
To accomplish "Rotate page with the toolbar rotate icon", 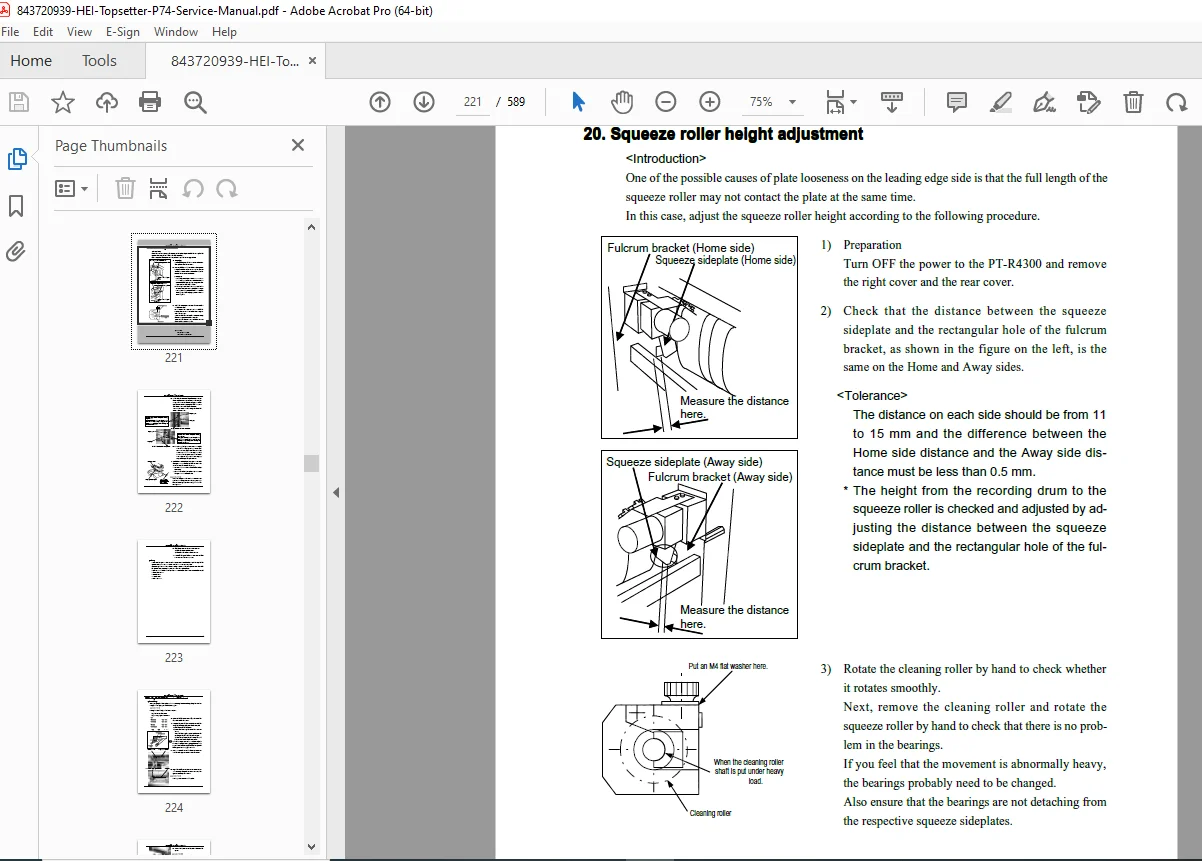I will pos(1176,102).
